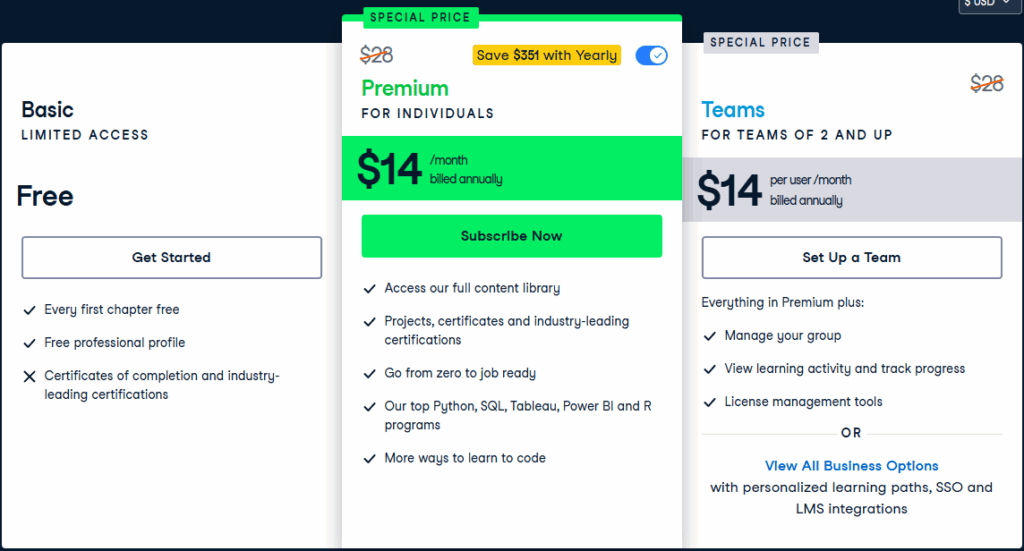Image resolution: width=1024 pixels, height=551 pixels.
Task: Open the USD currency dropdown
Action: click(x=991, y=4)
